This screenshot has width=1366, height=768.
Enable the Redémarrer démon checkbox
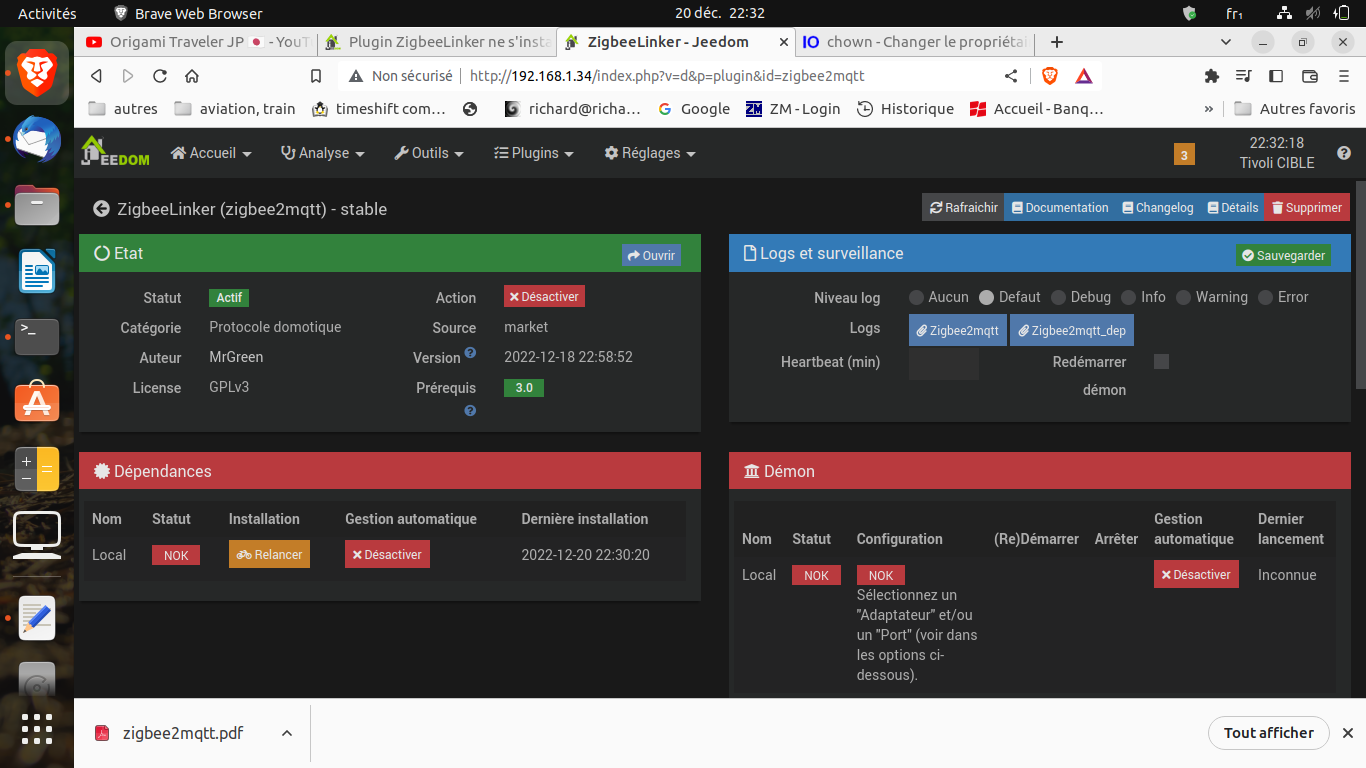pyautogui.click(x=1161, y=362)
